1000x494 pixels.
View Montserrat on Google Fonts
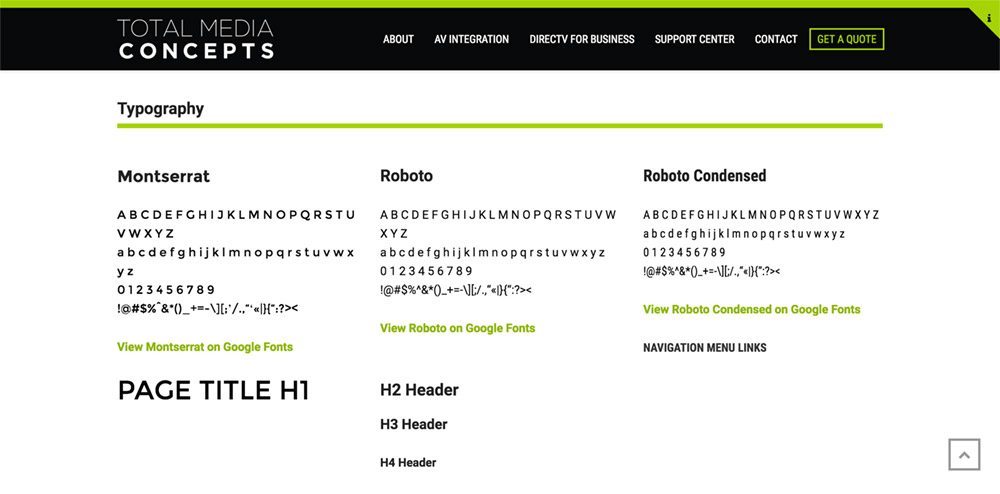tap(205, 347)
